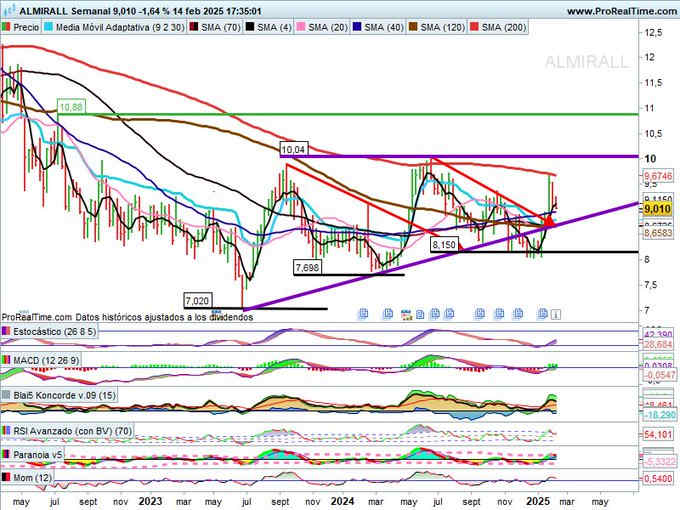Screen dimensions: 680x510
Task: Click the 0,5400 momentum value tag
Action: pos(658,479)
